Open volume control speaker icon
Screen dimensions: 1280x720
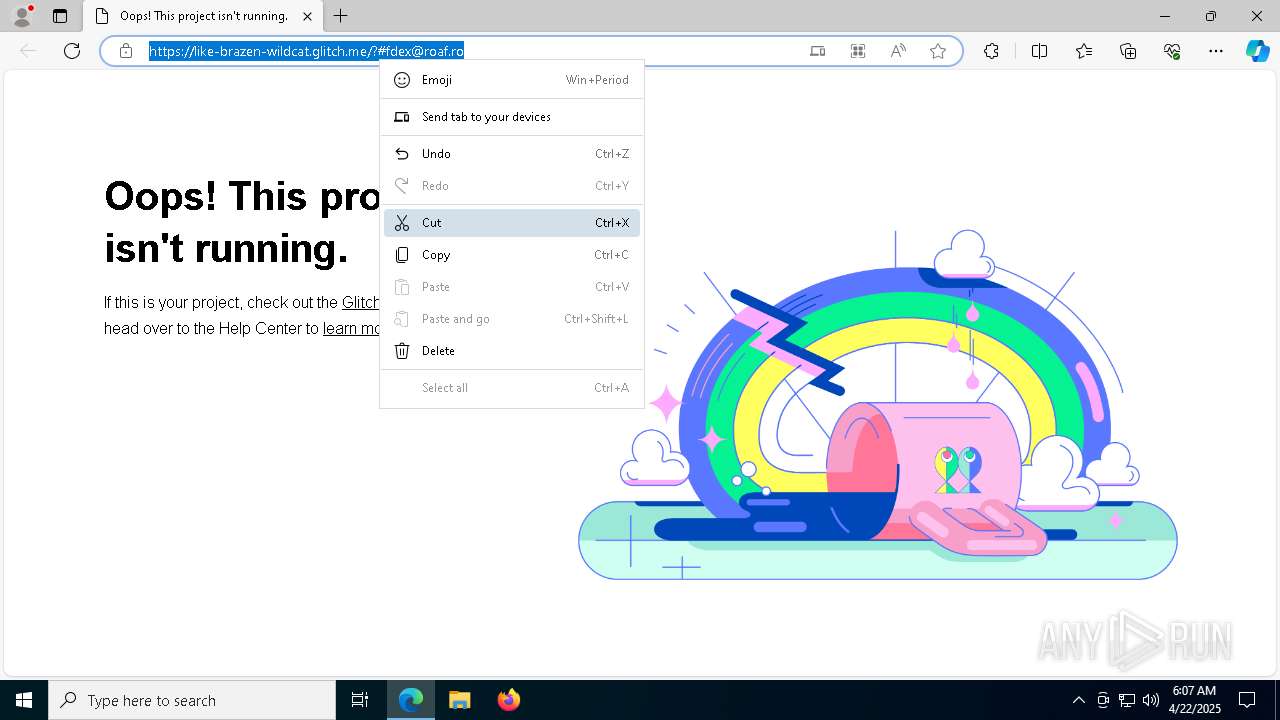pyautogui.click(x=1151, y=700)
